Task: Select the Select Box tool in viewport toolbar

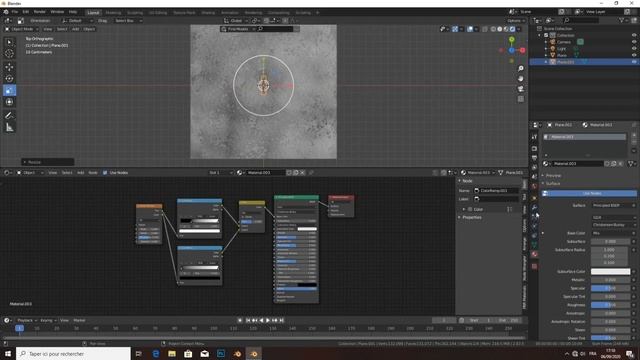Action: coord(9,42)
